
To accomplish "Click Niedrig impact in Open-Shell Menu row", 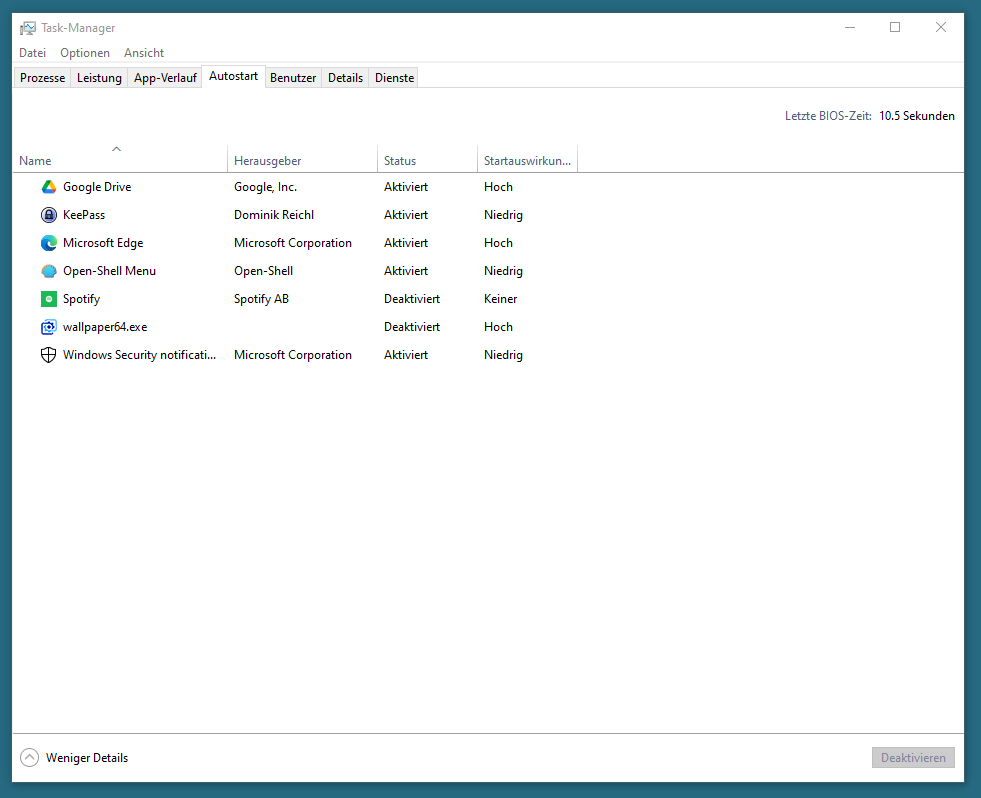I will 503,271.
